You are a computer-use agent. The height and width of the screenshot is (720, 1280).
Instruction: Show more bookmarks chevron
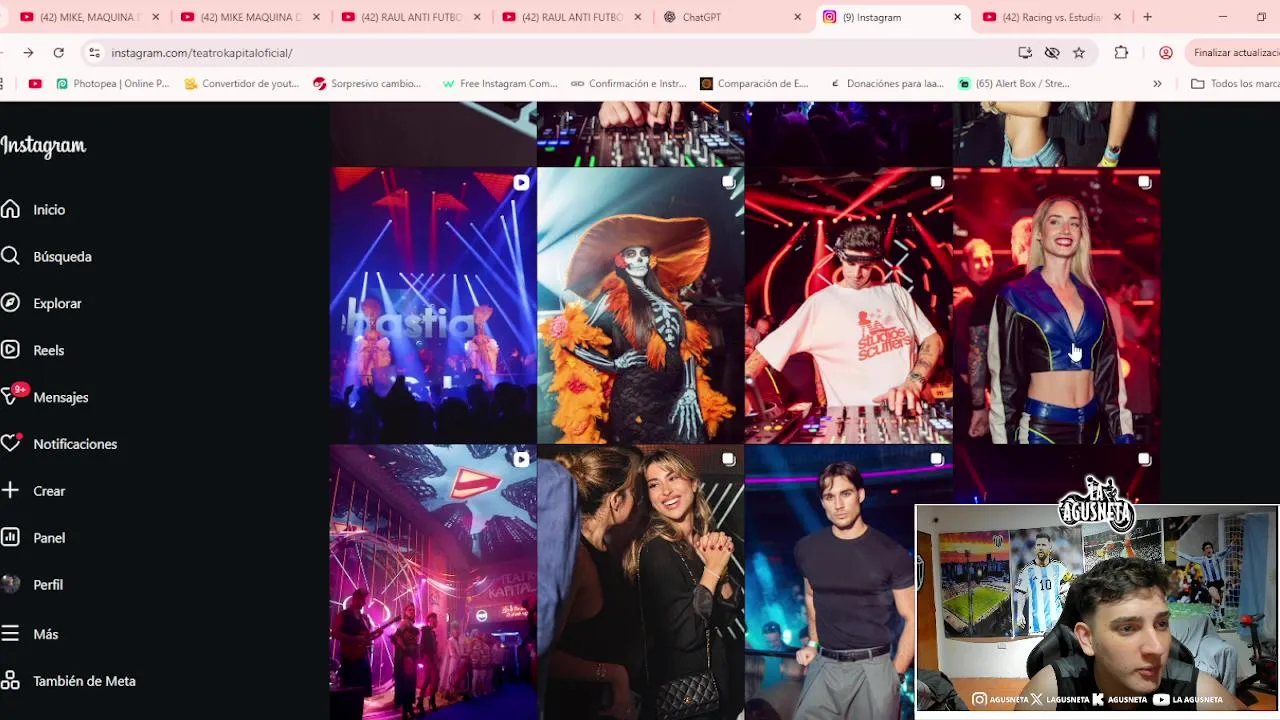point(1157,84)
